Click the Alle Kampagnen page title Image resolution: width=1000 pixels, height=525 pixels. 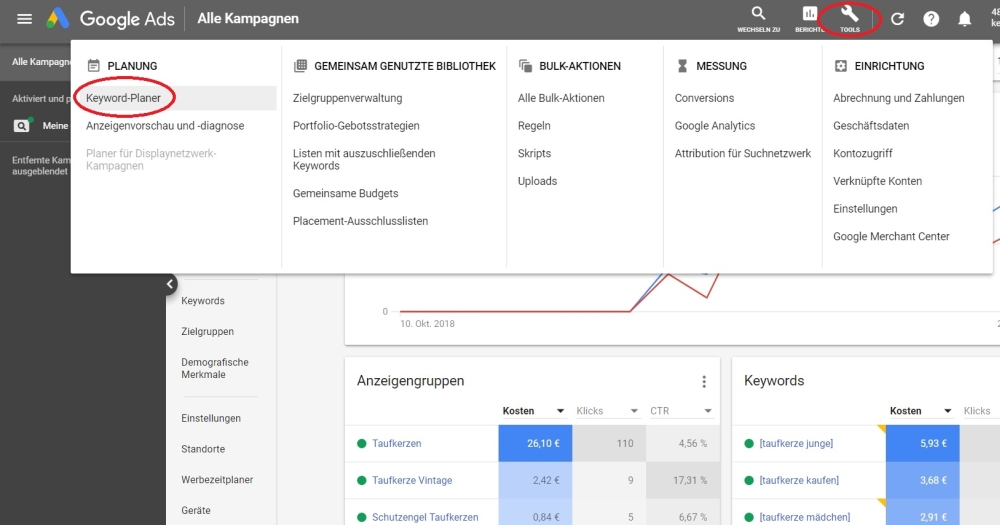(x=247, y=18)
